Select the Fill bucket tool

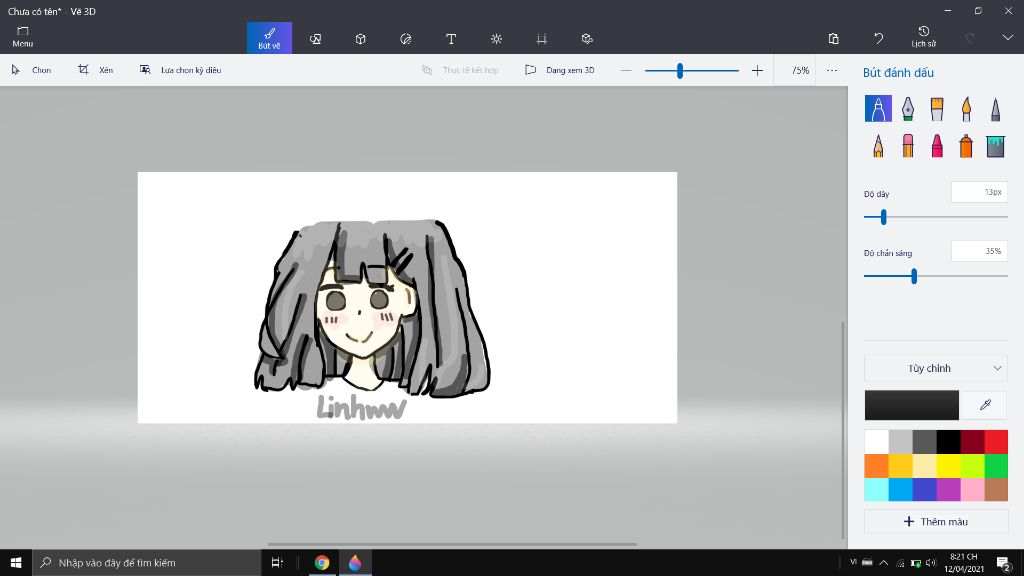click(995, 146)
